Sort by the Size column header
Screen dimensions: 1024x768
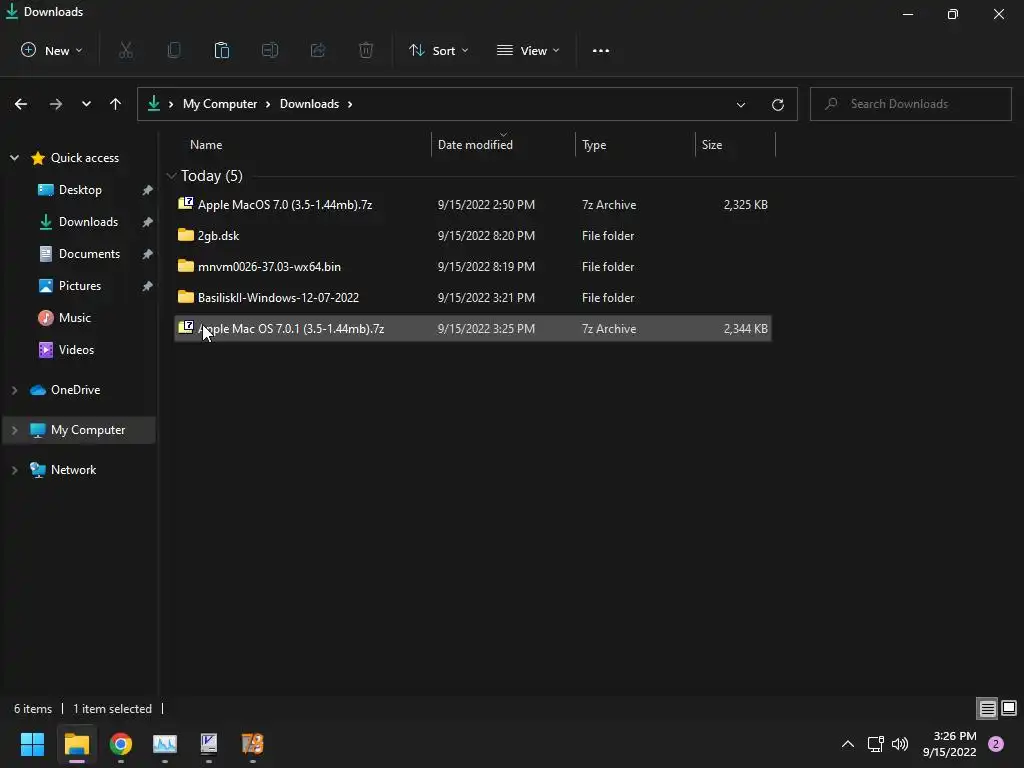point(711,145)
